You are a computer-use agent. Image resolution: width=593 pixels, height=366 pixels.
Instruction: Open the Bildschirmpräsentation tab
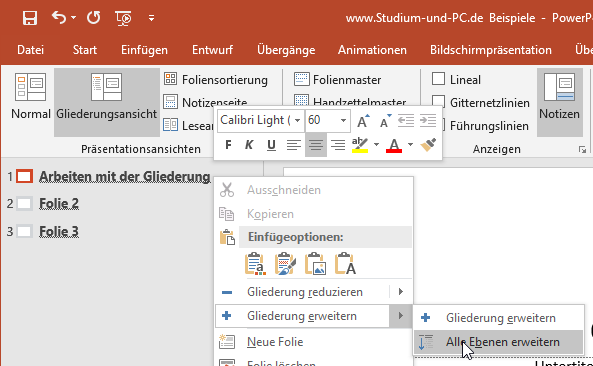(x=491, y=50)
